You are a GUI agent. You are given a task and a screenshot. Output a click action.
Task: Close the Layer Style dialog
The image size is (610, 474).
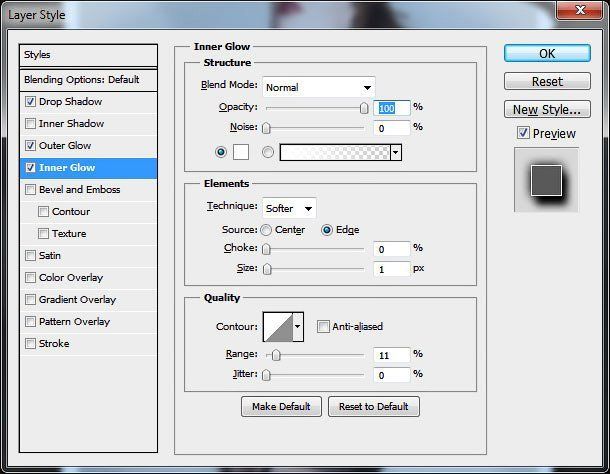click(x=580, y=10)
